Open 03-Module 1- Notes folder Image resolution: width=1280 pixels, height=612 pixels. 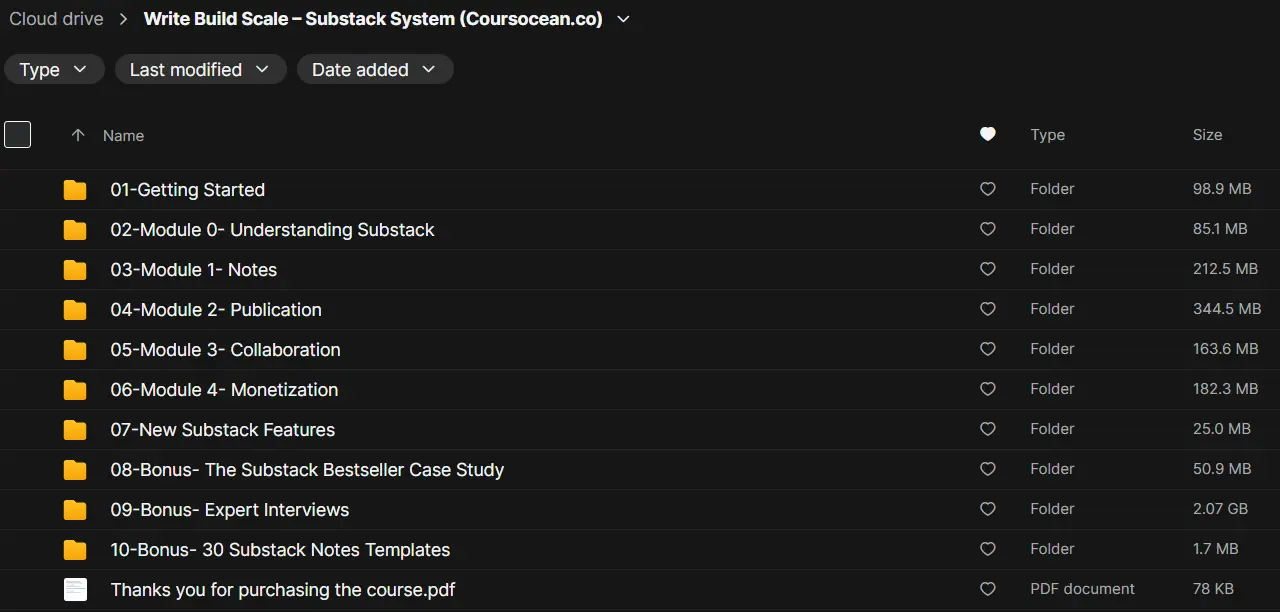(x=193, y=270)
